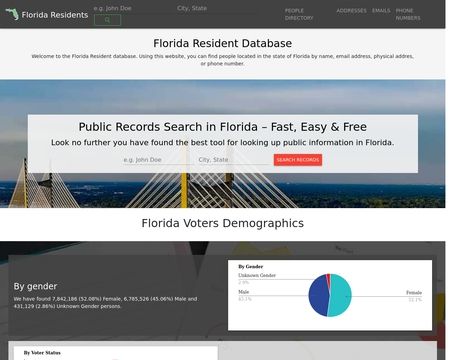Select the Male slice of gender pie
The image size is (450, 360).
coord(317,296)
